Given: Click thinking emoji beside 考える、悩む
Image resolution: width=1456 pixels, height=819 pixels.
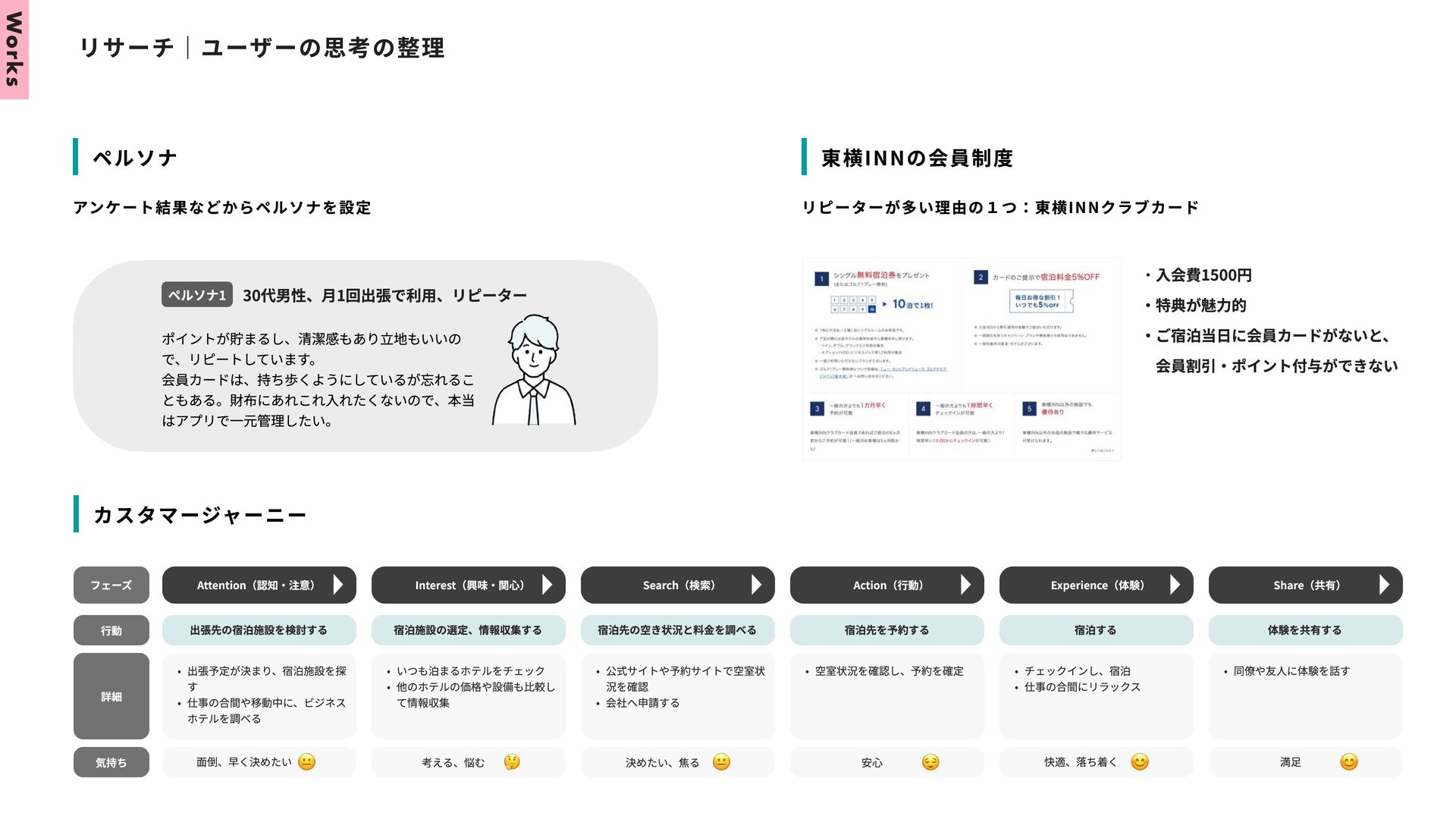Looking at the screenshot, I should tap(512, 762).
